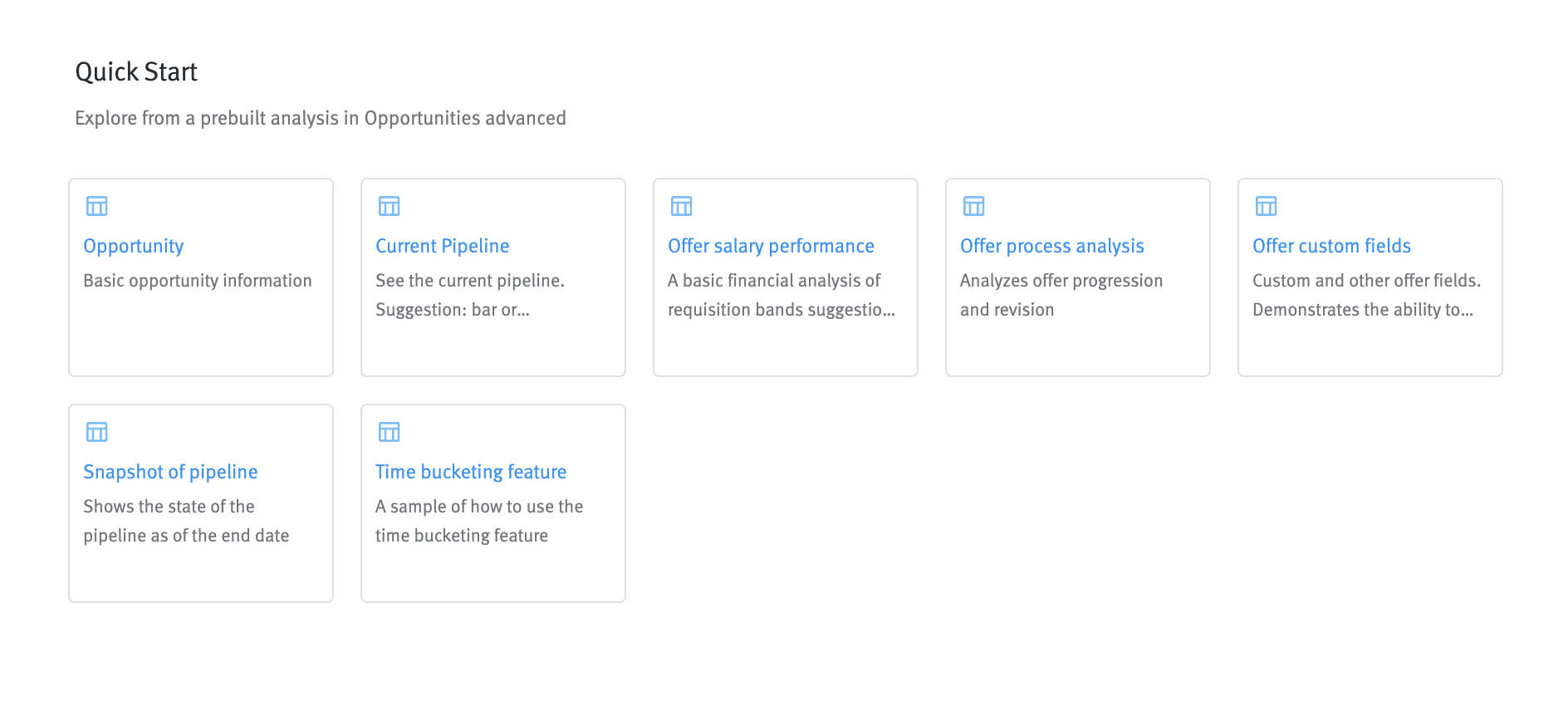
Task: Launch the Time bucketing feature link
Action: pos(471,472)
